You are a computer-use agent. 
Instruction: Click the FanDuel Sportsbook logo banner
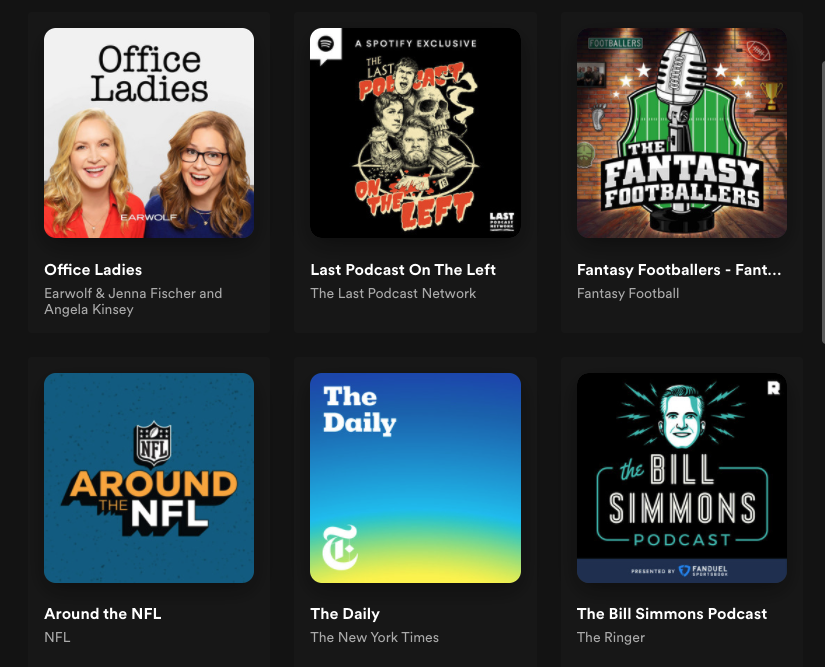tap(682, 571)
